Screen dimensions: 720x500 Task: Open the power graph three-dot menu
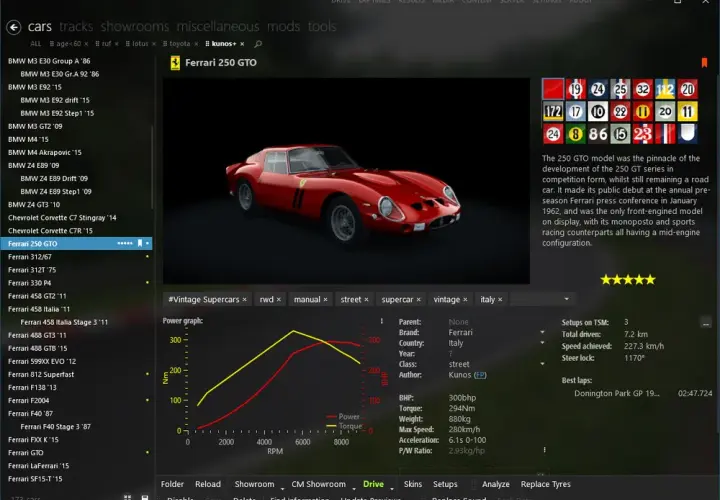pos(382,321)
